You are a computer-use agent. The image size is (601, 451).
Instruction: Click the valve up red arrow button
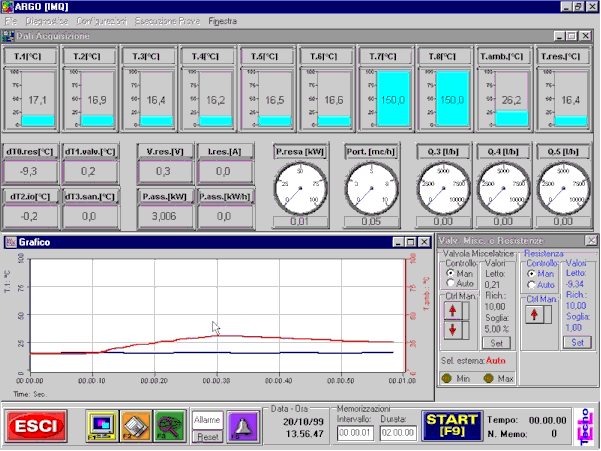click(453, 310)
